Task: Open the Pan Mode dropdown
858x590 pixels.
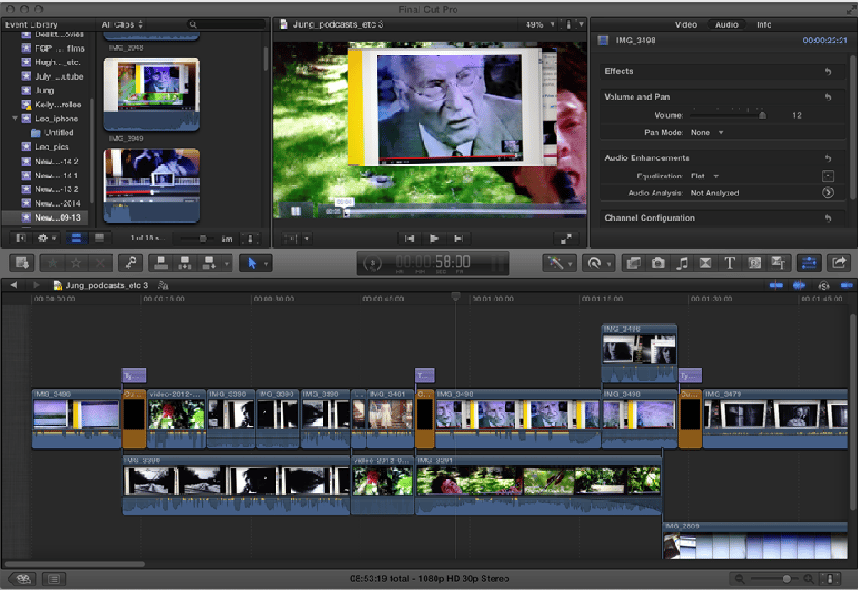Action: click(x=706, y=132)
